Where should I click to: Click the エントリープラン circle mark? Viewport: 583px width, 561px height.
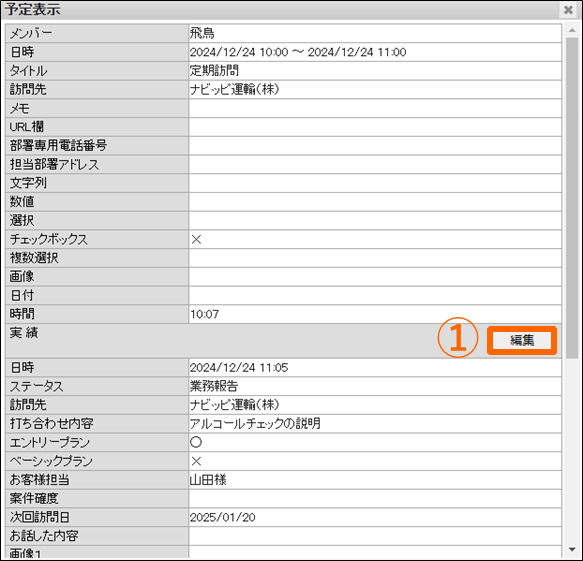(x=196, y=442)
